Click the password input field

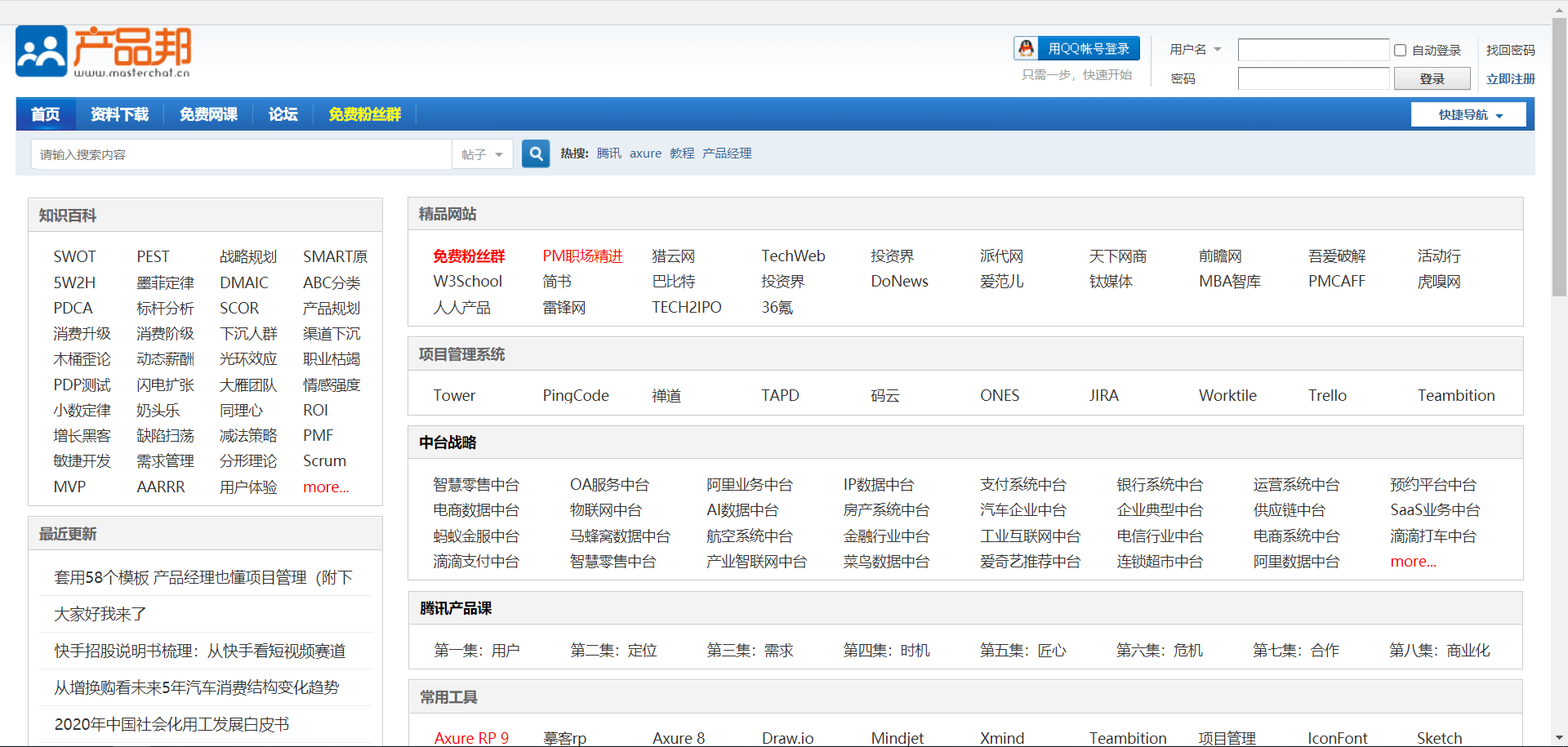1313,78
